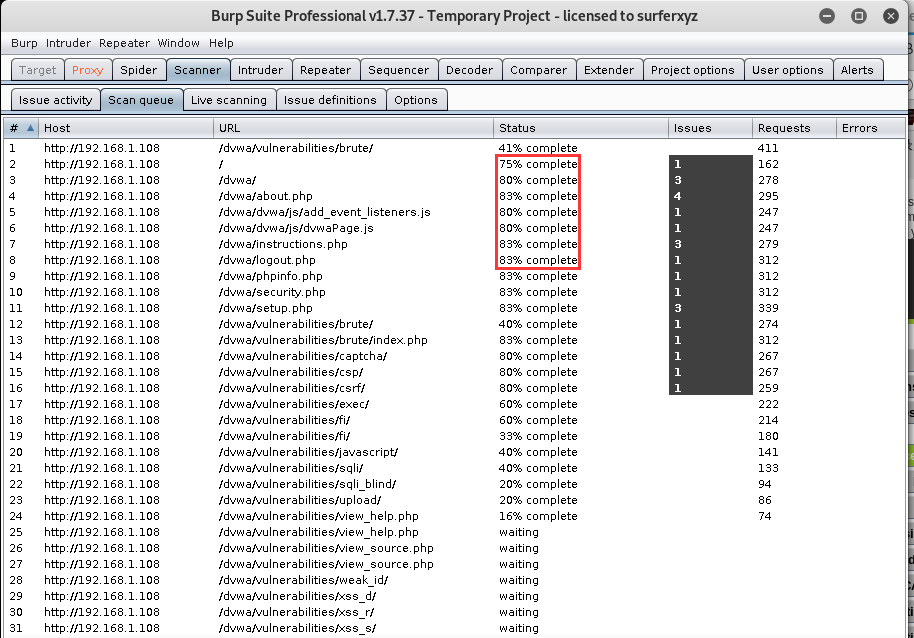Image resolution: width=914 pixels, height=638 pixels.
Task: Select the add_event_listeners.js row
Action: 455,212
